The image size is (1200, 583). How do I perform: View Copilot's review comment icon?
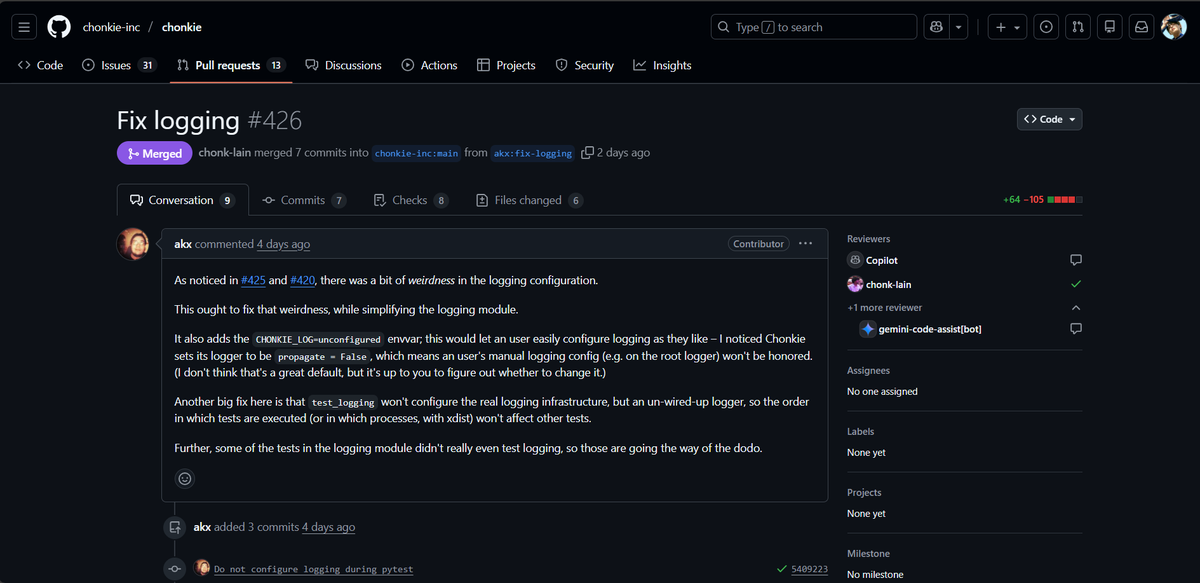1076,260
